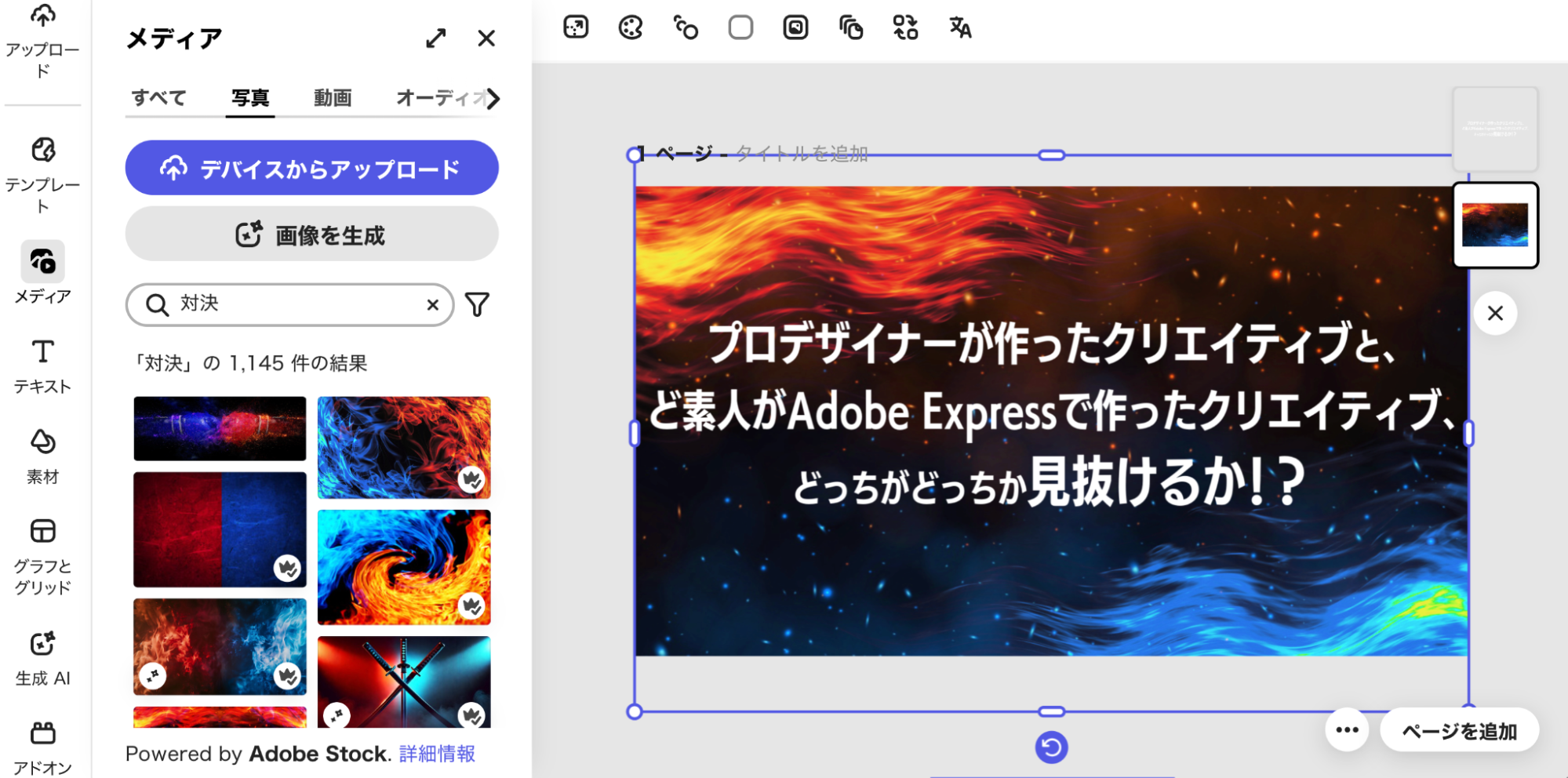Click the デバイスからアップロード button
1568x778 pixels.
(311, 167)
